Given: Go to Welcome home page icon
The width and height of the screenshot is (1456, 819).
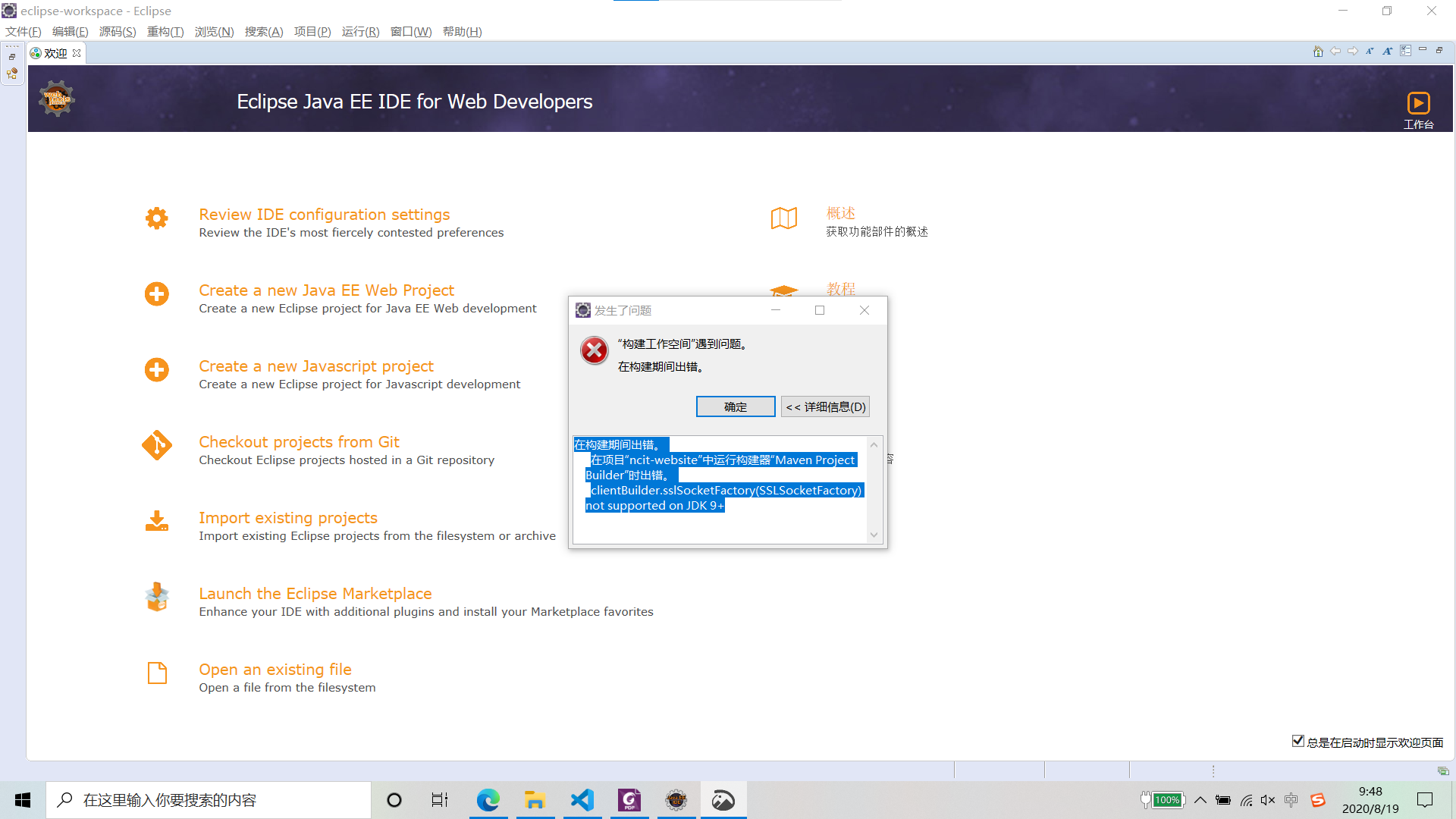Looking at the screenshot, I should click(1318, 52).
